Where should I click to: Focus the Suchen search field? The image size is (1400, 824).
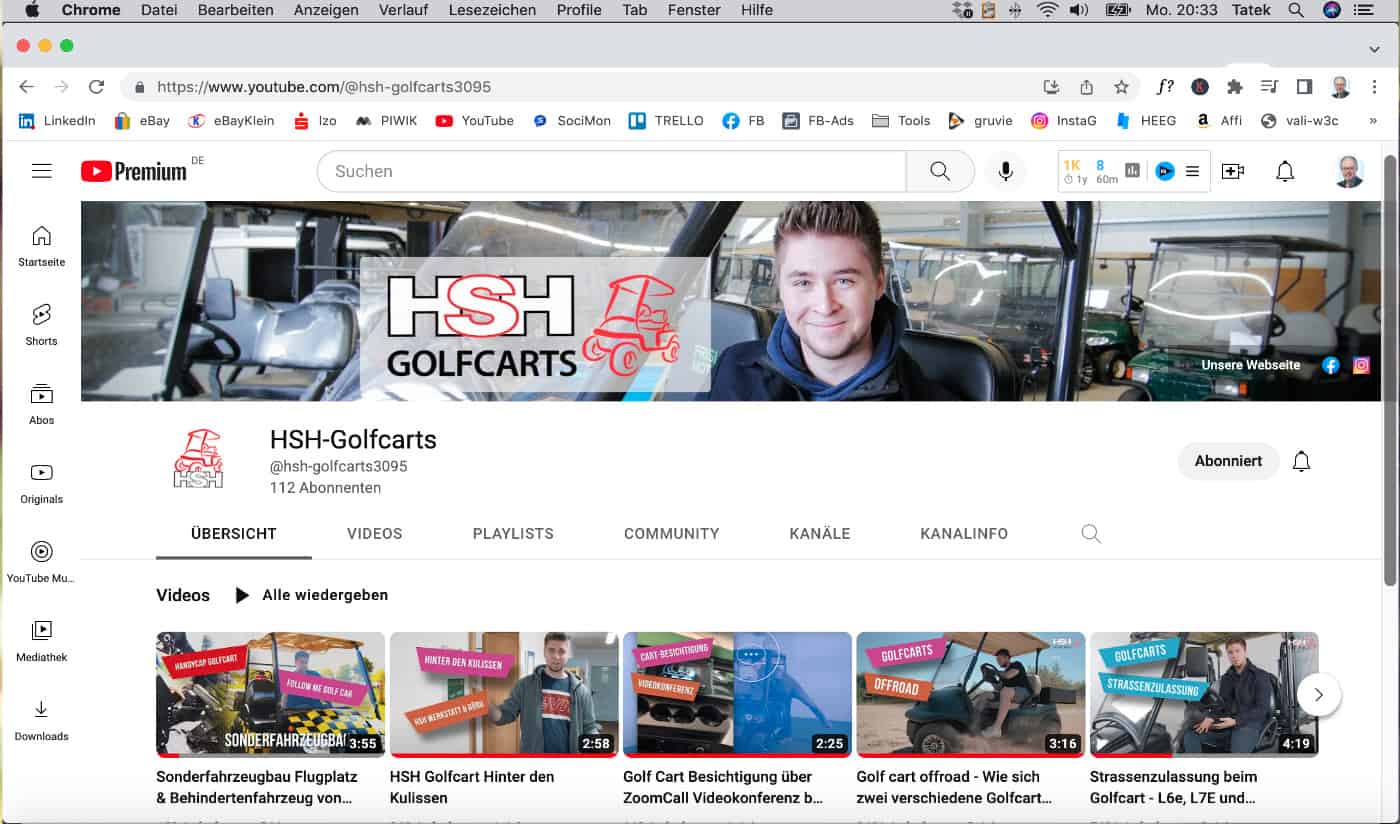click(x=612, y=171)
